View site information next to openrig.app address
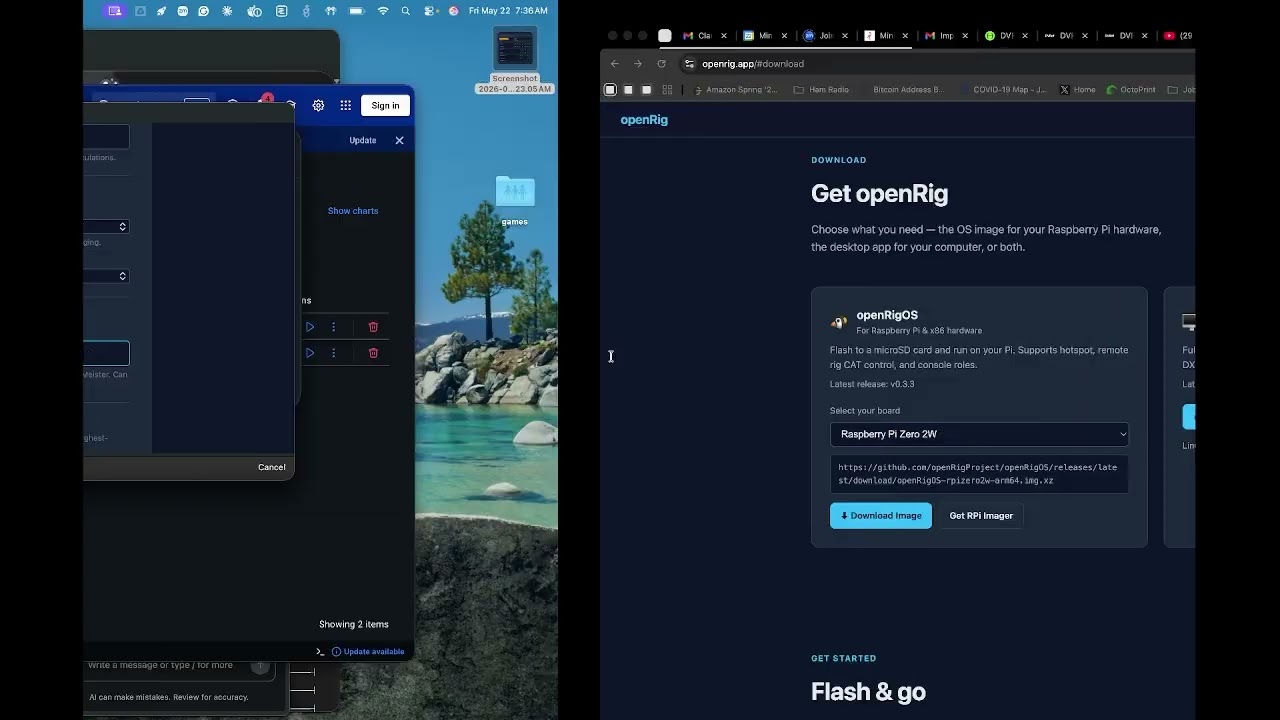This screenshot has width=1280, height=720. [x=689, y=64]
